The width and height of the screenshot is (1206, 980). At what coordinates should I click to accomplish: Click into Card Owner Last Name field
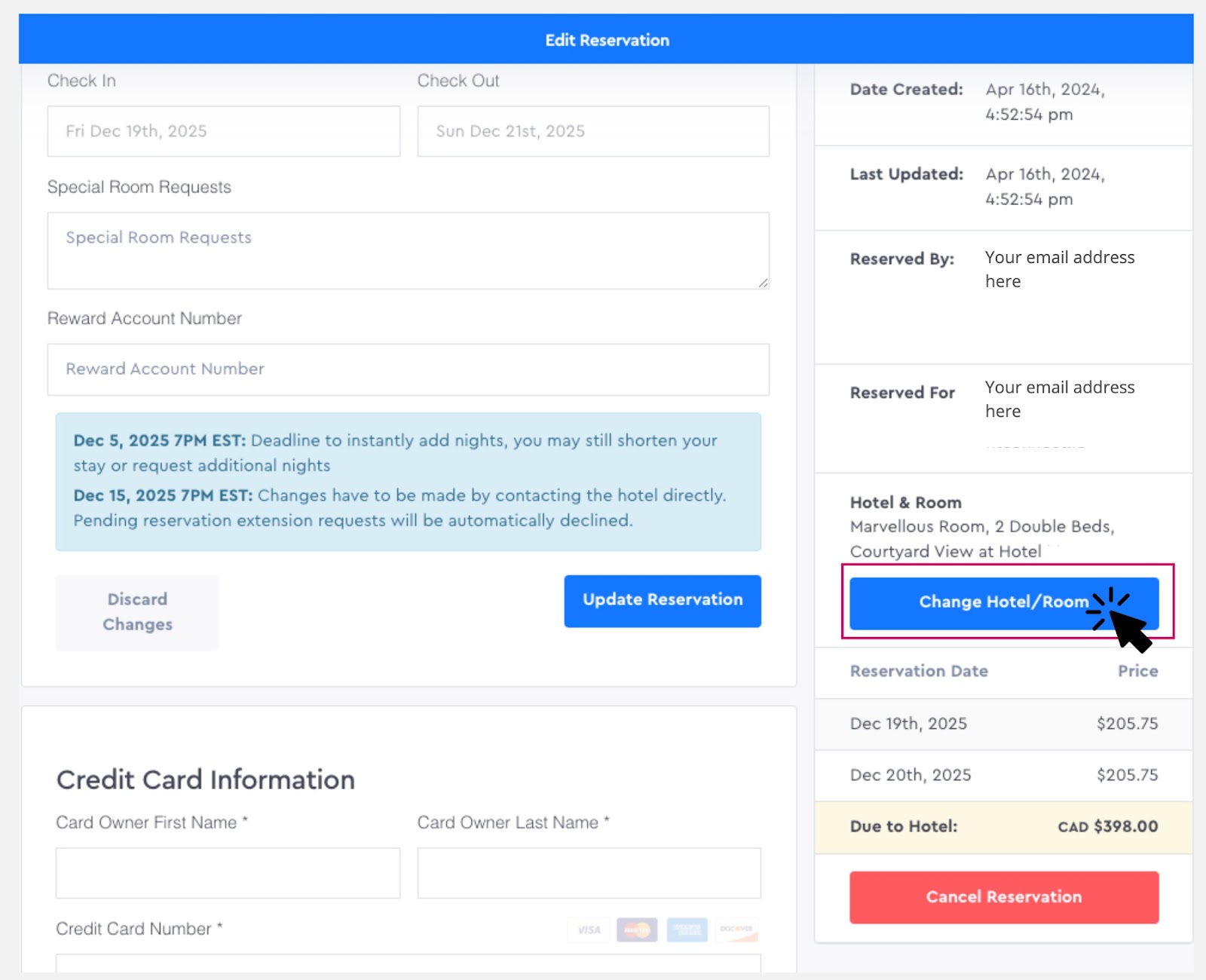point(589,873)
